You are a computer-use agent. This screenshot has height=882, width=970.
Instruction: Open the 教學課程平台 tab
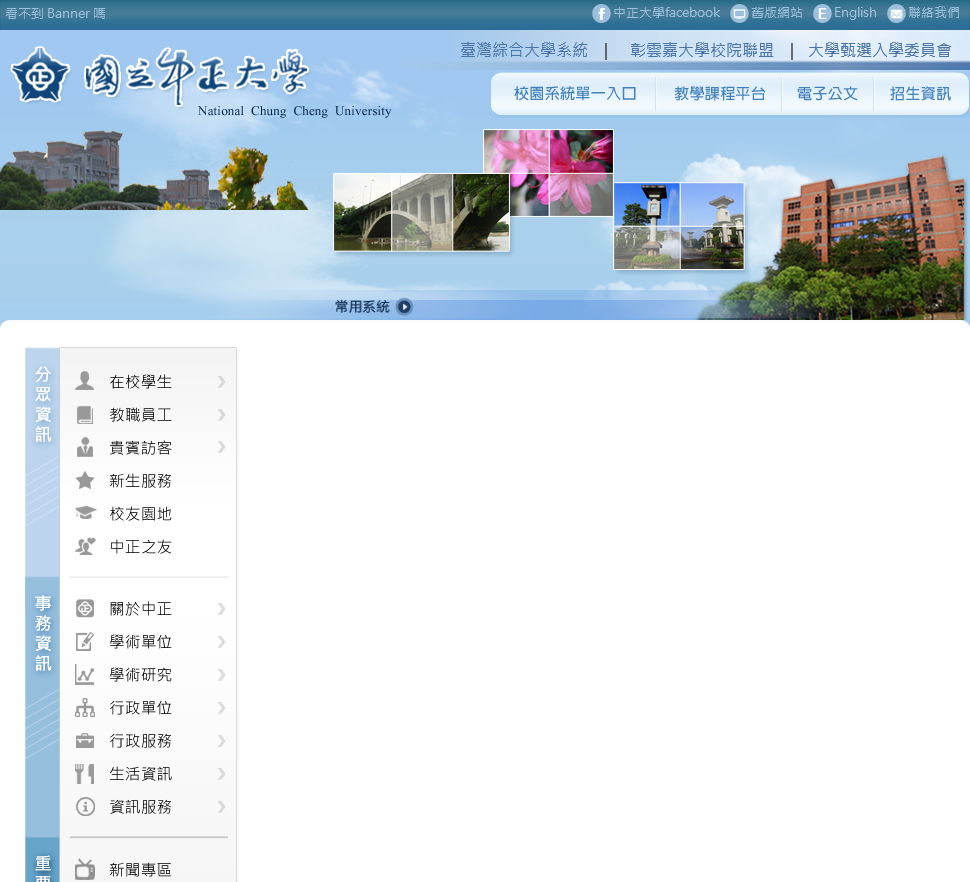click(x=719, y=94)
